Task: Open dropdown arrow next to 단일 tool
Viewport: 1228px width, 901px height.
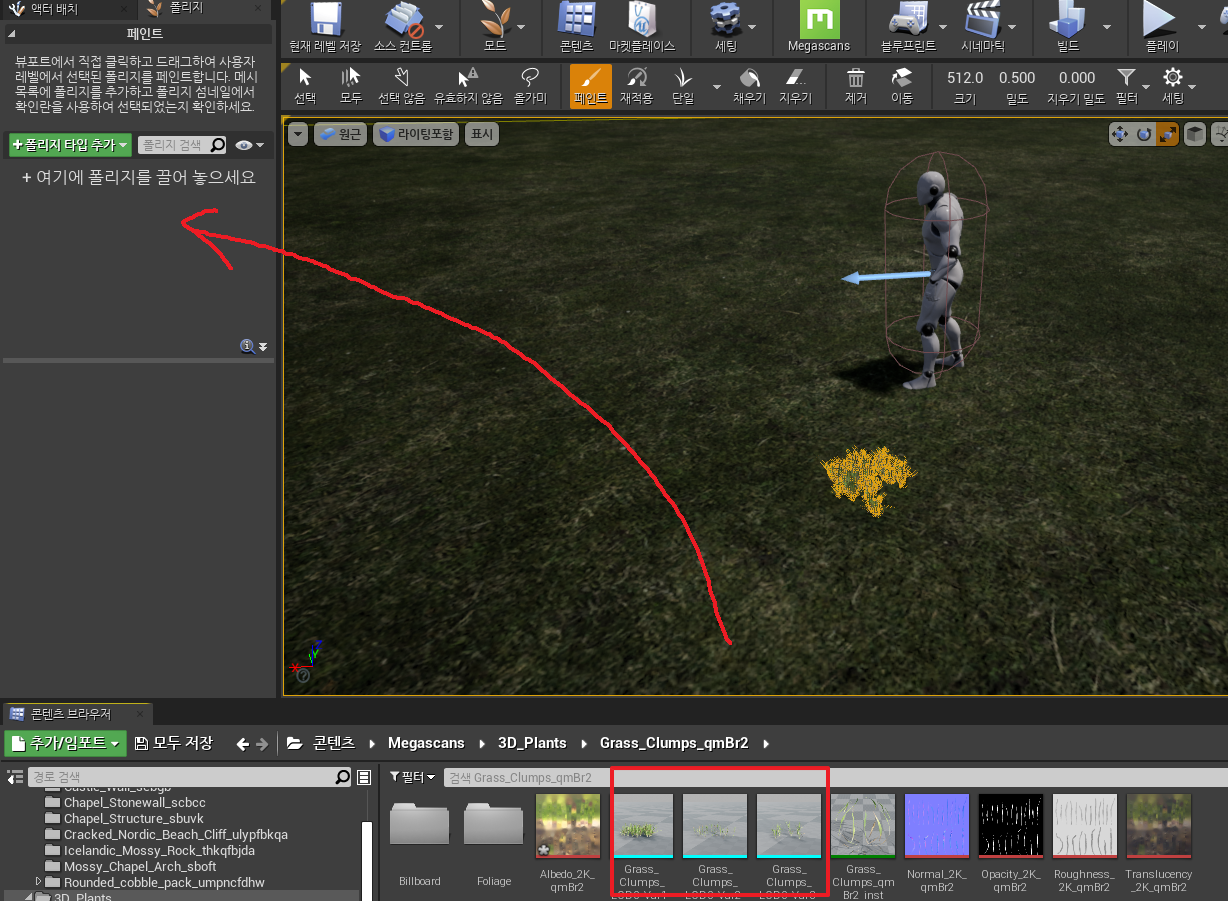Action: 716,87
